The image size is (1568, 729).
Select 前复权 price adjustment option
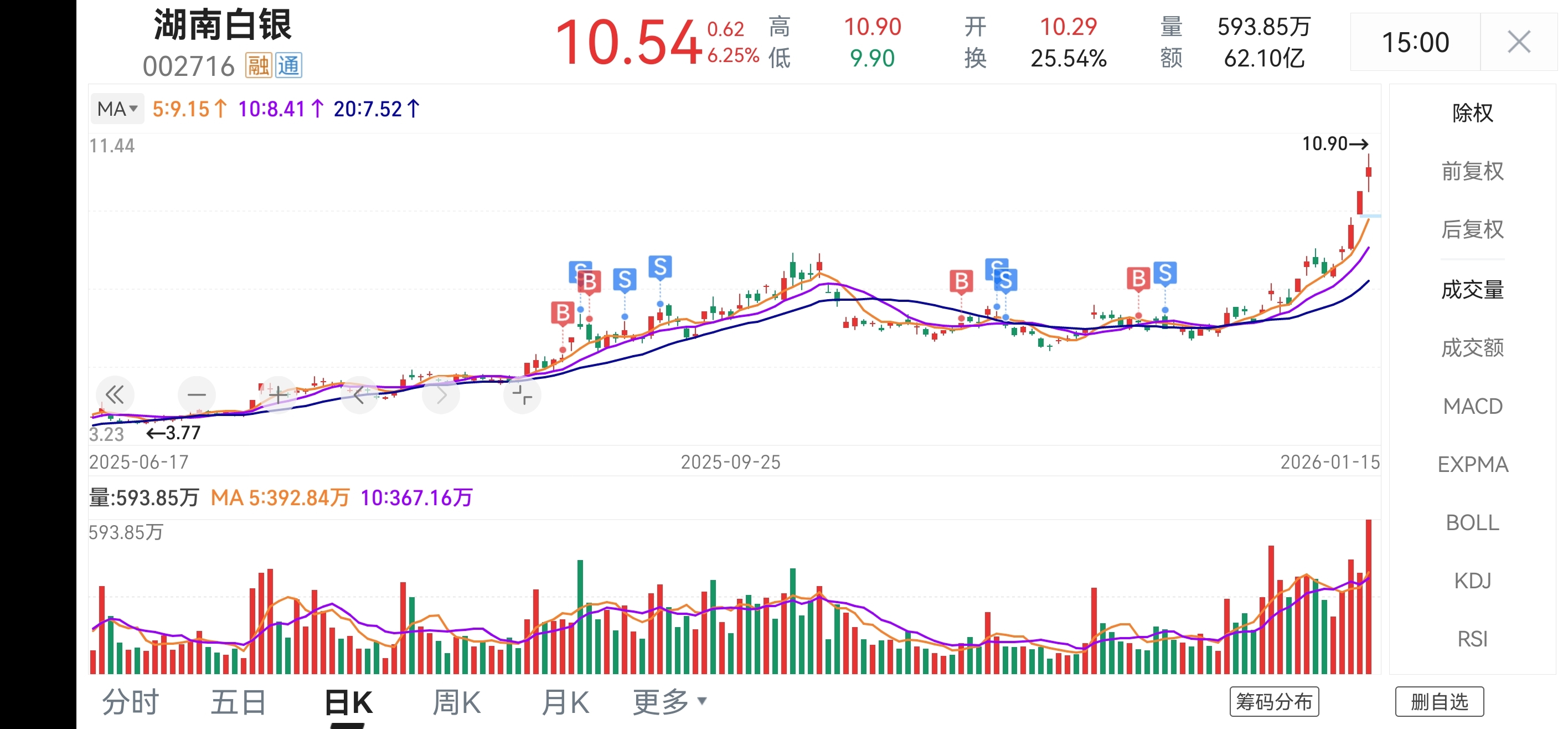[x=1472, y=171]
